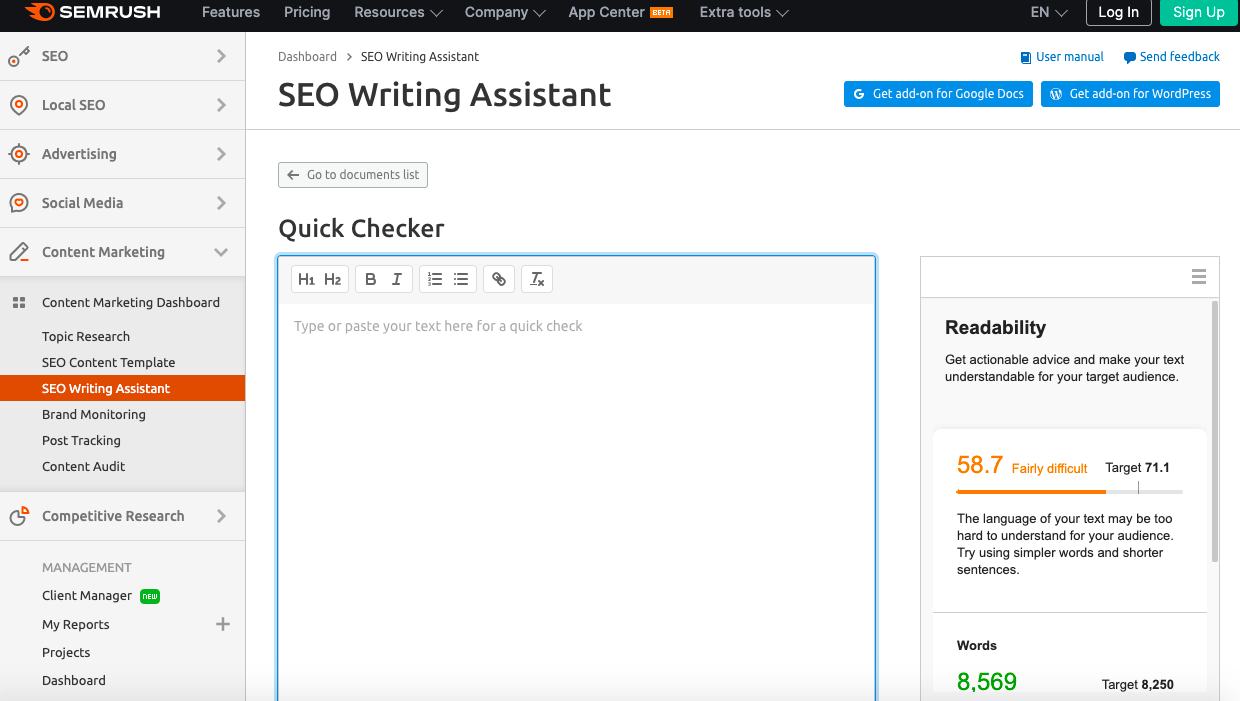
Task: Open My Reports under Management
Action: coord(76,624)
